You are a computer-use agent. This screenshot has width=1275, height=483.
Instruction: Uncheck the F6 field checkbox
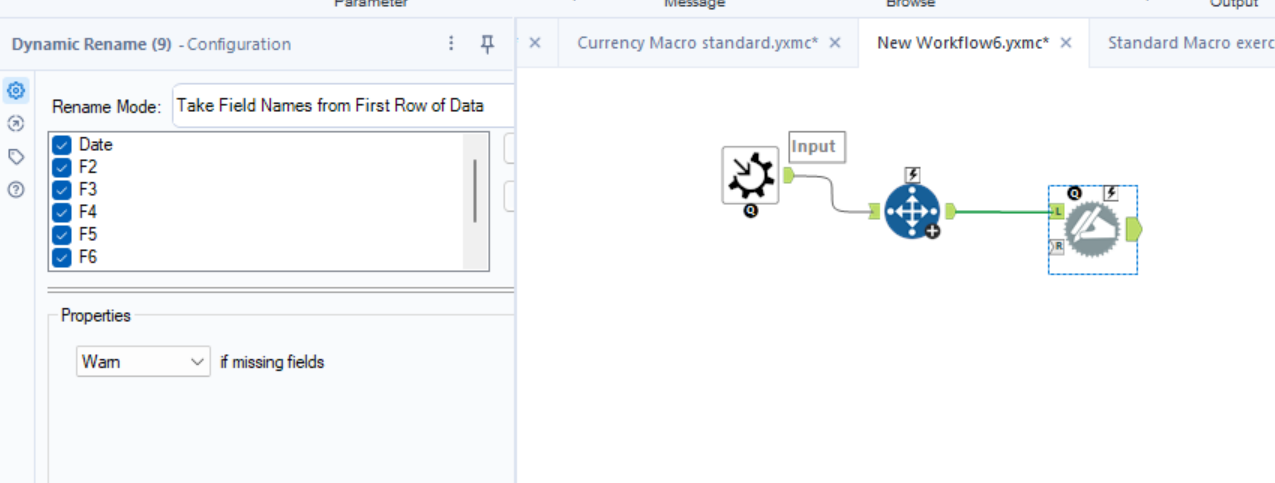click(62, 257)
